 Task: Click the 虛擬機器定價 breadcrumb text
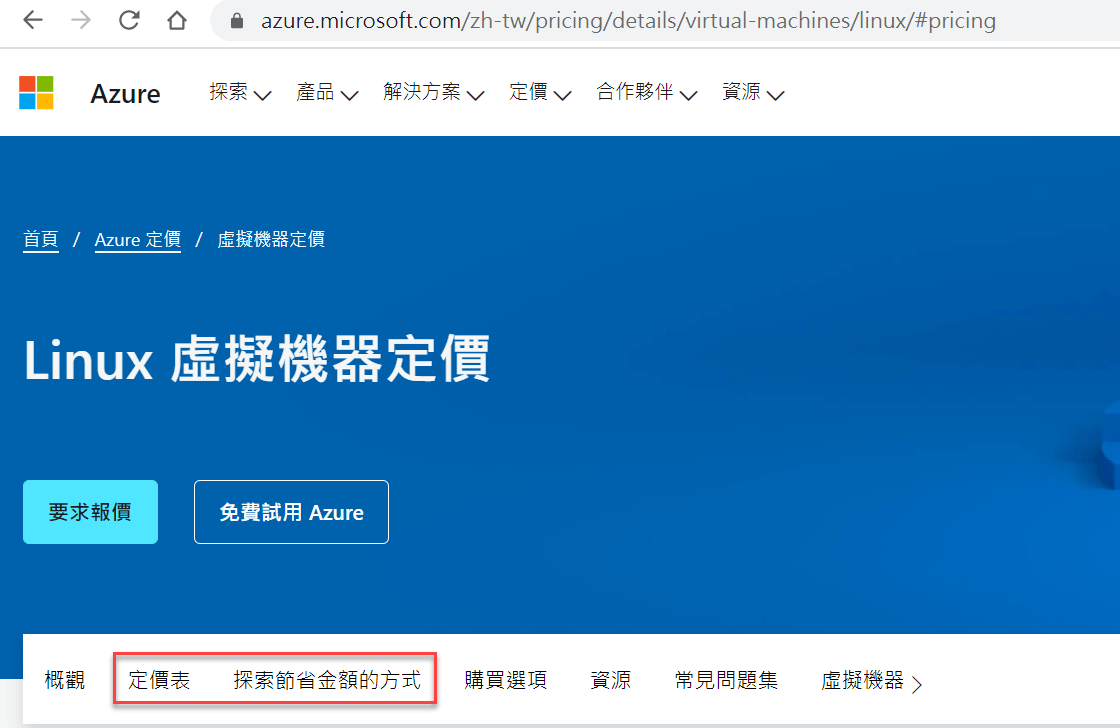271,239
